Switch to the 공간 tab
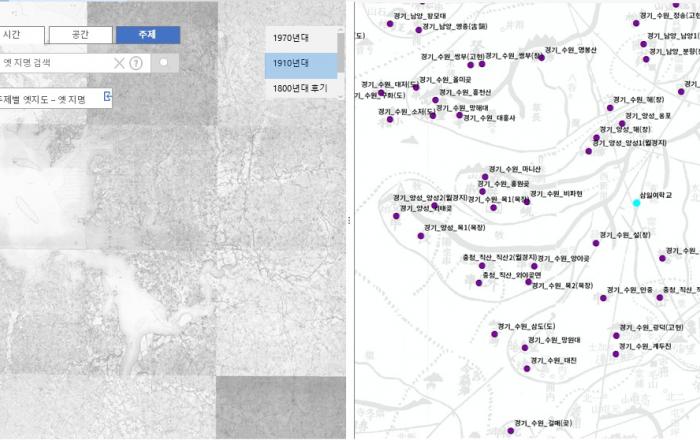 (x=80, y=35)
